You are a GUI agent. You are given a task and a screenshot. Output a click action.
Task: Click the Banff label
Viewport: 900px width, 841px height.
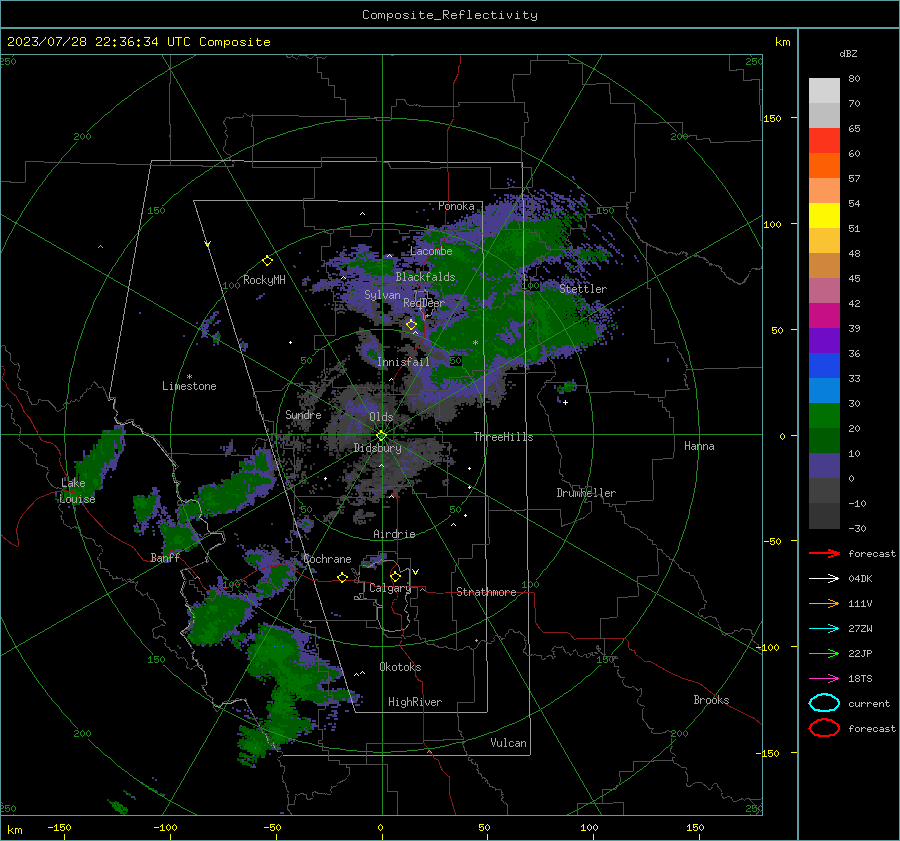pos(165,557)
